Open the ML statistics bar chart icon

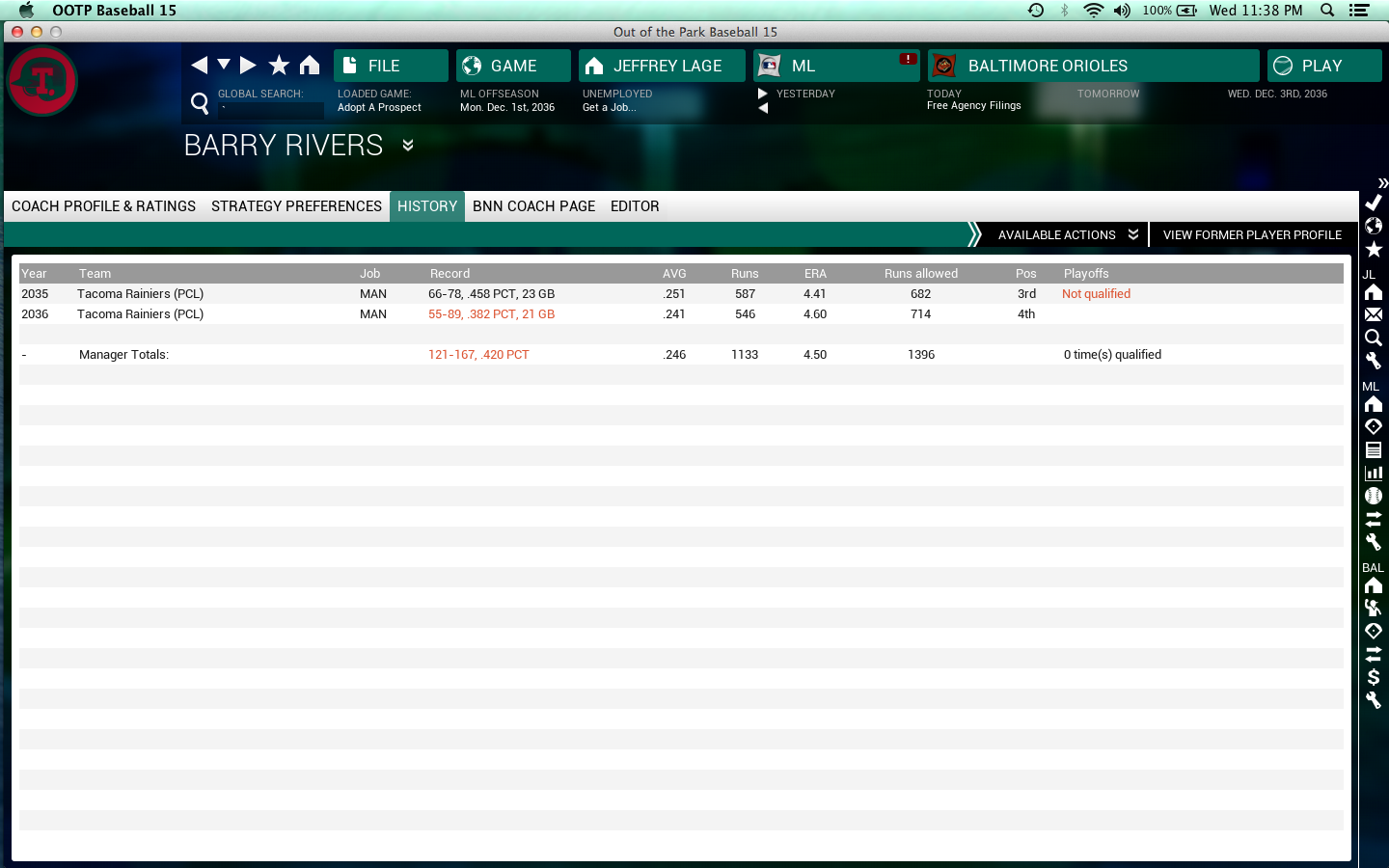click(1374, 473)
